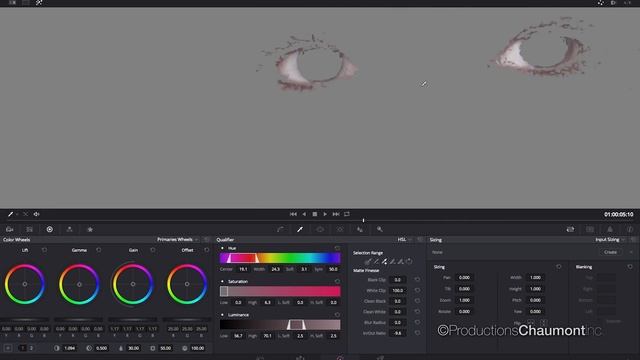The width and height of the screenshot is (640, 360).
Task: Open the Keyframes palette
Action: point(590,229)
